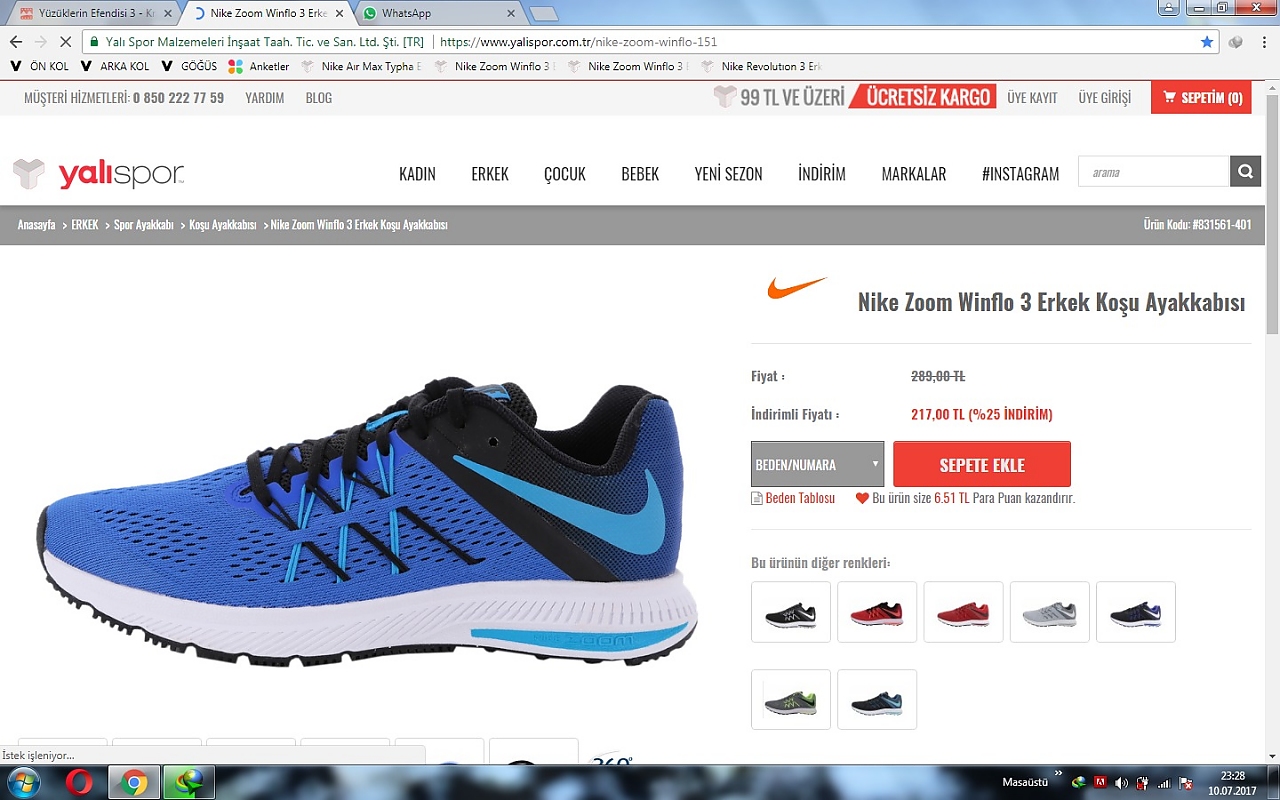The height and width of the screenshot is (800, 1280).
Task: Go to Spor Ayakkabı breadcrumb
Action: [x=144, y=225]
